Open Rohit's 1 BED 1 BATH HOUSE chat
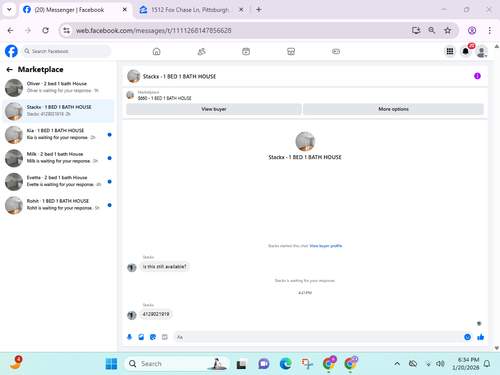 (x=58, y=205)
